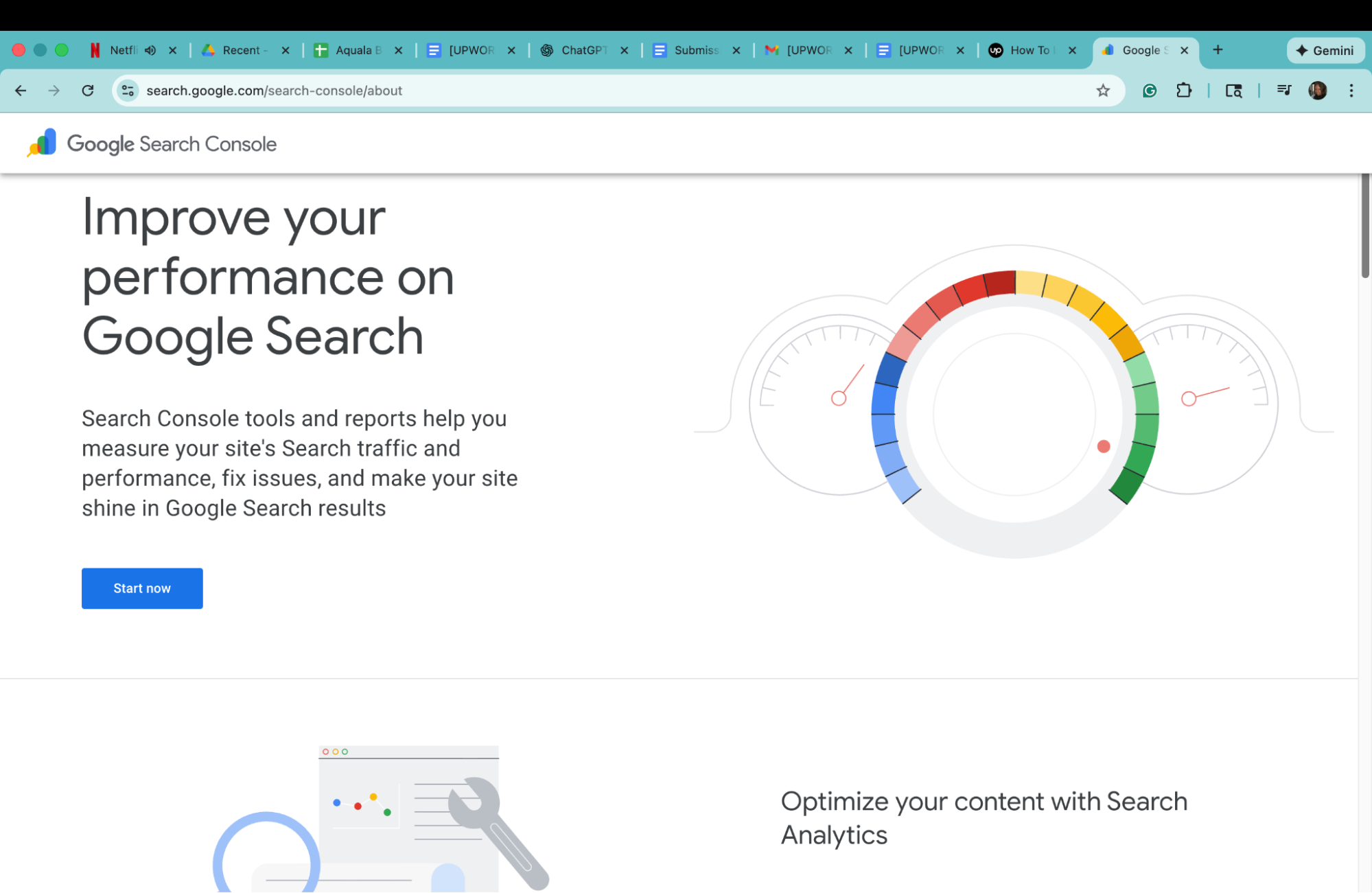
Task: Close the Gmail UPWOR tab
Action: coord(848,50)
